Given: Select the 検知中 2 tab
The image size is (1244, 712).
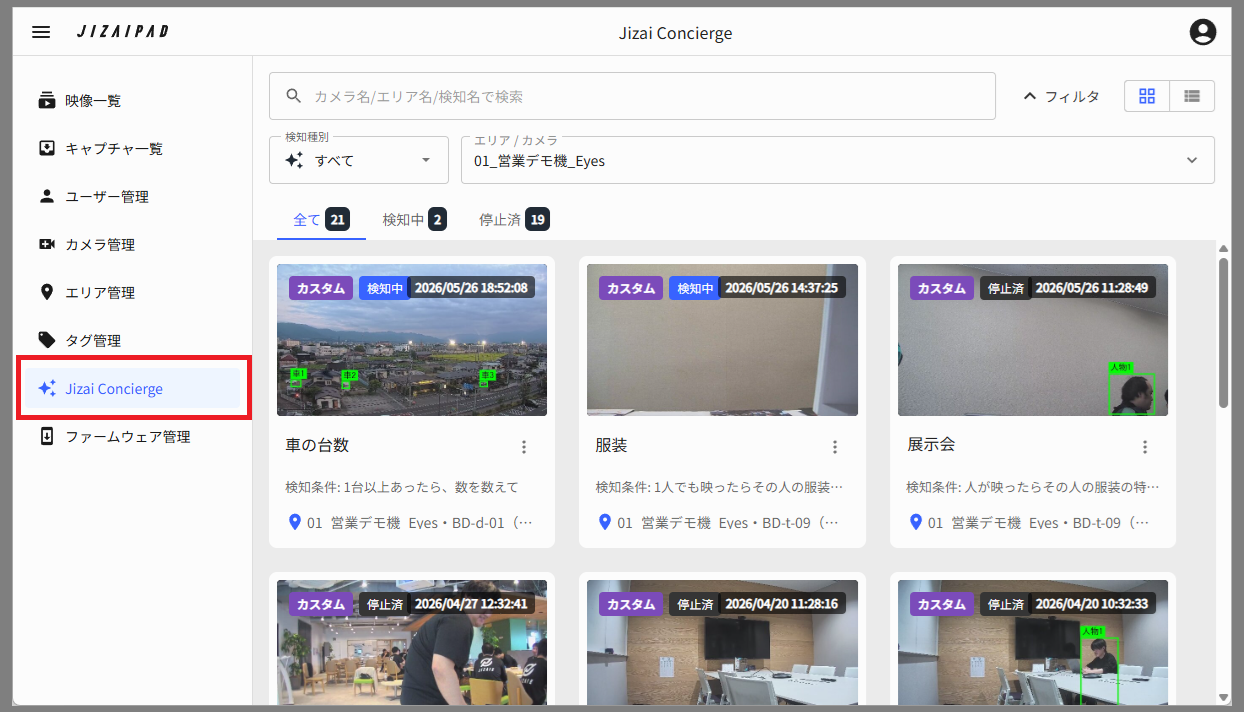Looking at the screenshot, I should click(414, 219).
